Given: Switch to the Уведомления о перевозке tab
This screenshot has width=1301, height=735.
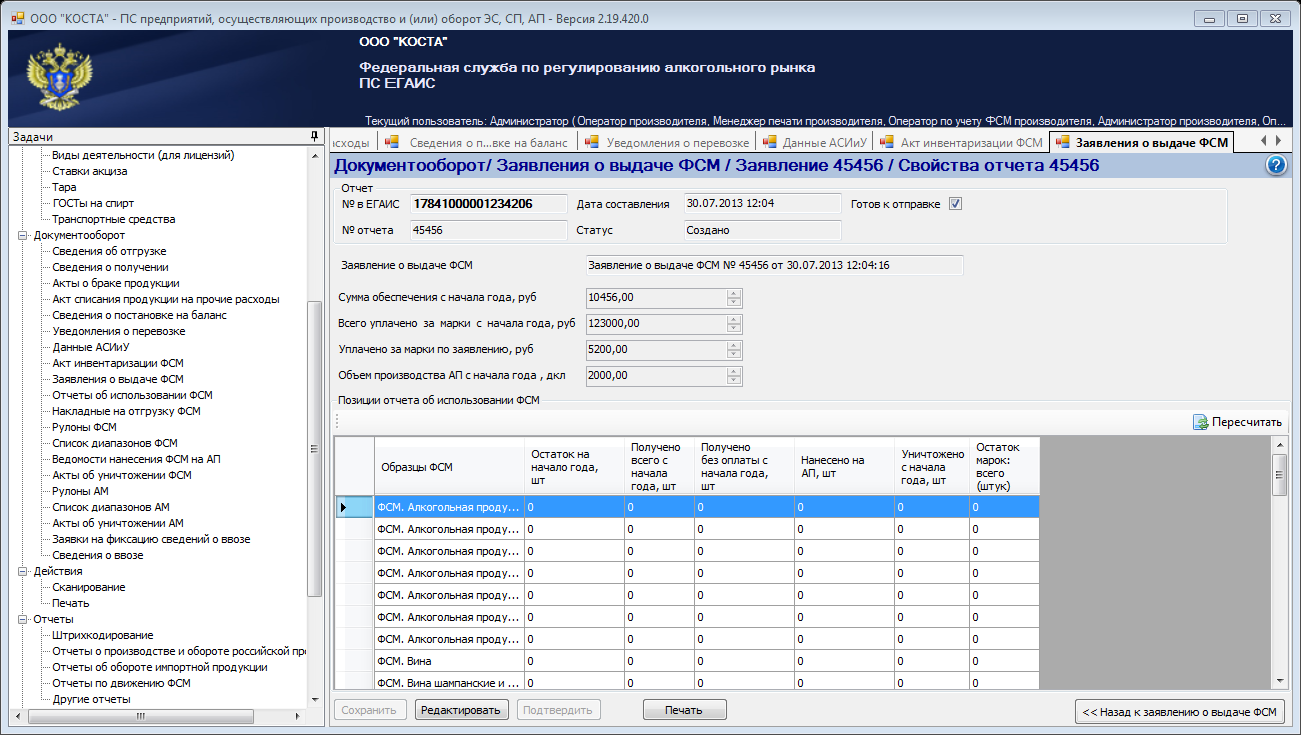Looking at the screenshot, I should click(667, 142).
